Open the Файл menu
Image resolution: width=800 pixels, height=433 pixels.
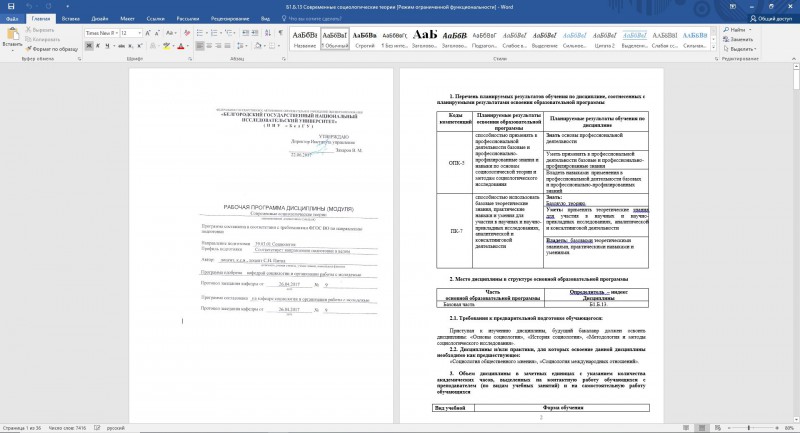pos(12,18)
